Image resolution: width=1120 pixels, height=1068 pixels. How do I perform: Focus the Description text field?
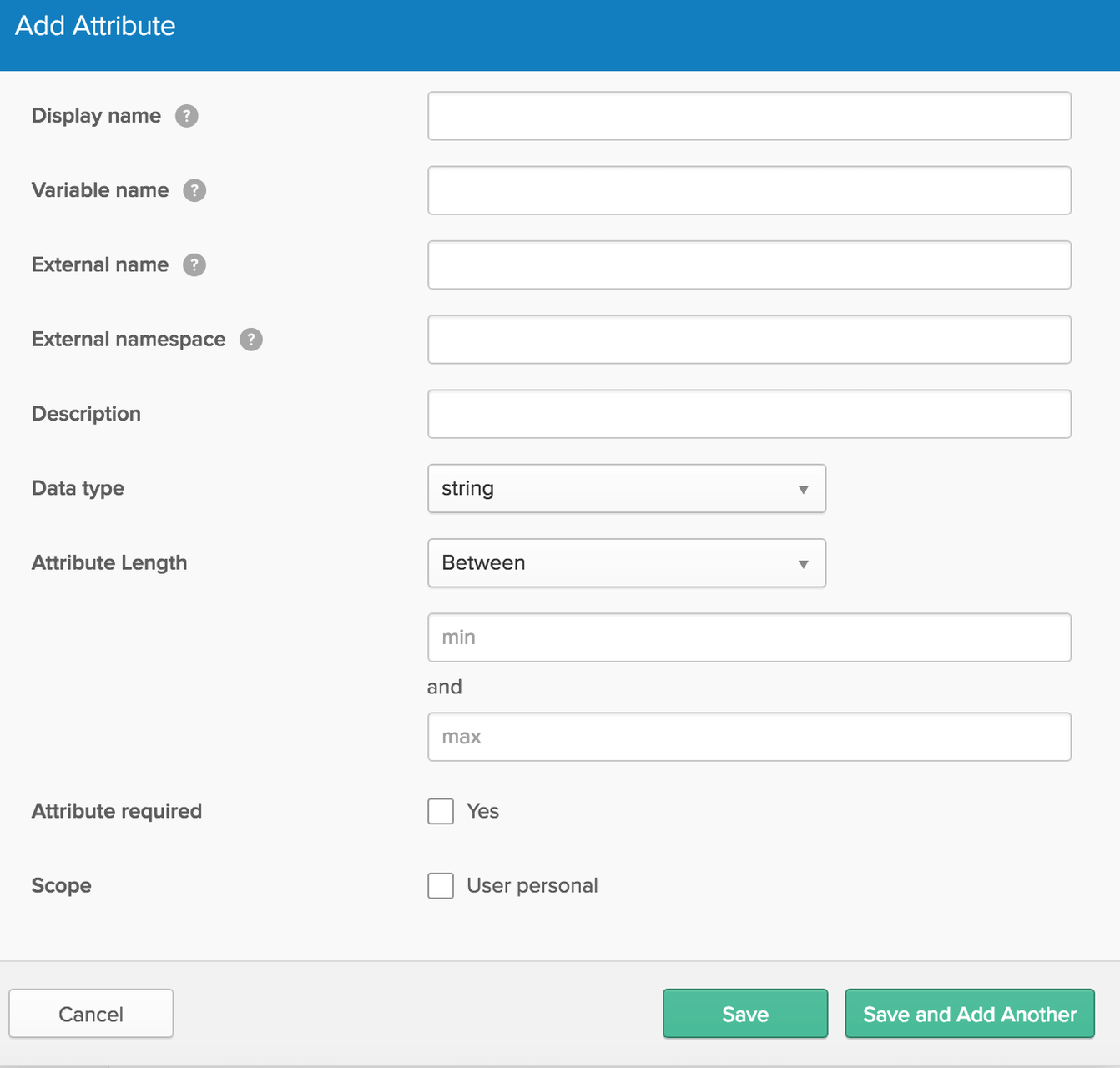[x=749, y=414]
